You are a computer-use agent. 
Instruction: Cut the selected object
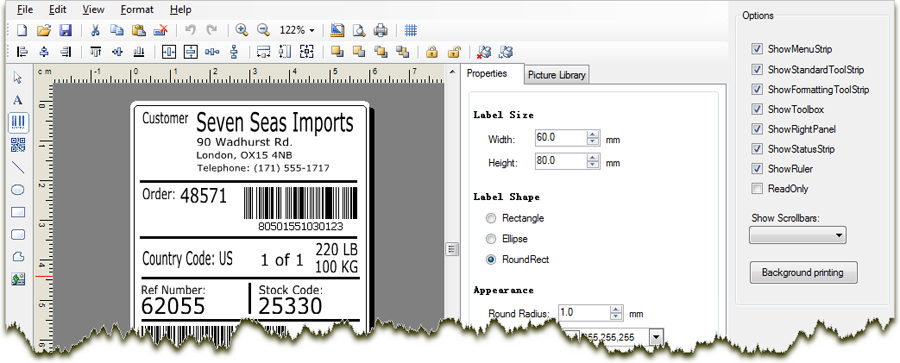coord(96,30)
